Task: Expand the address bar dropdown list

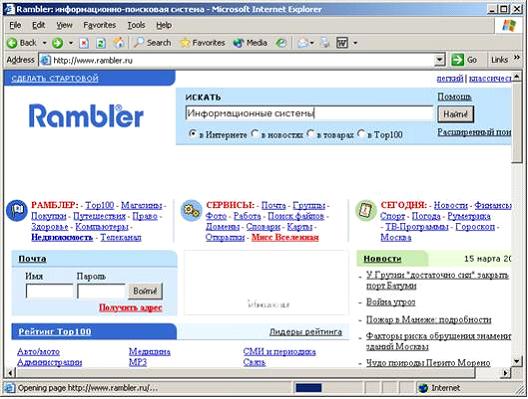Action: tap(439, 60)
